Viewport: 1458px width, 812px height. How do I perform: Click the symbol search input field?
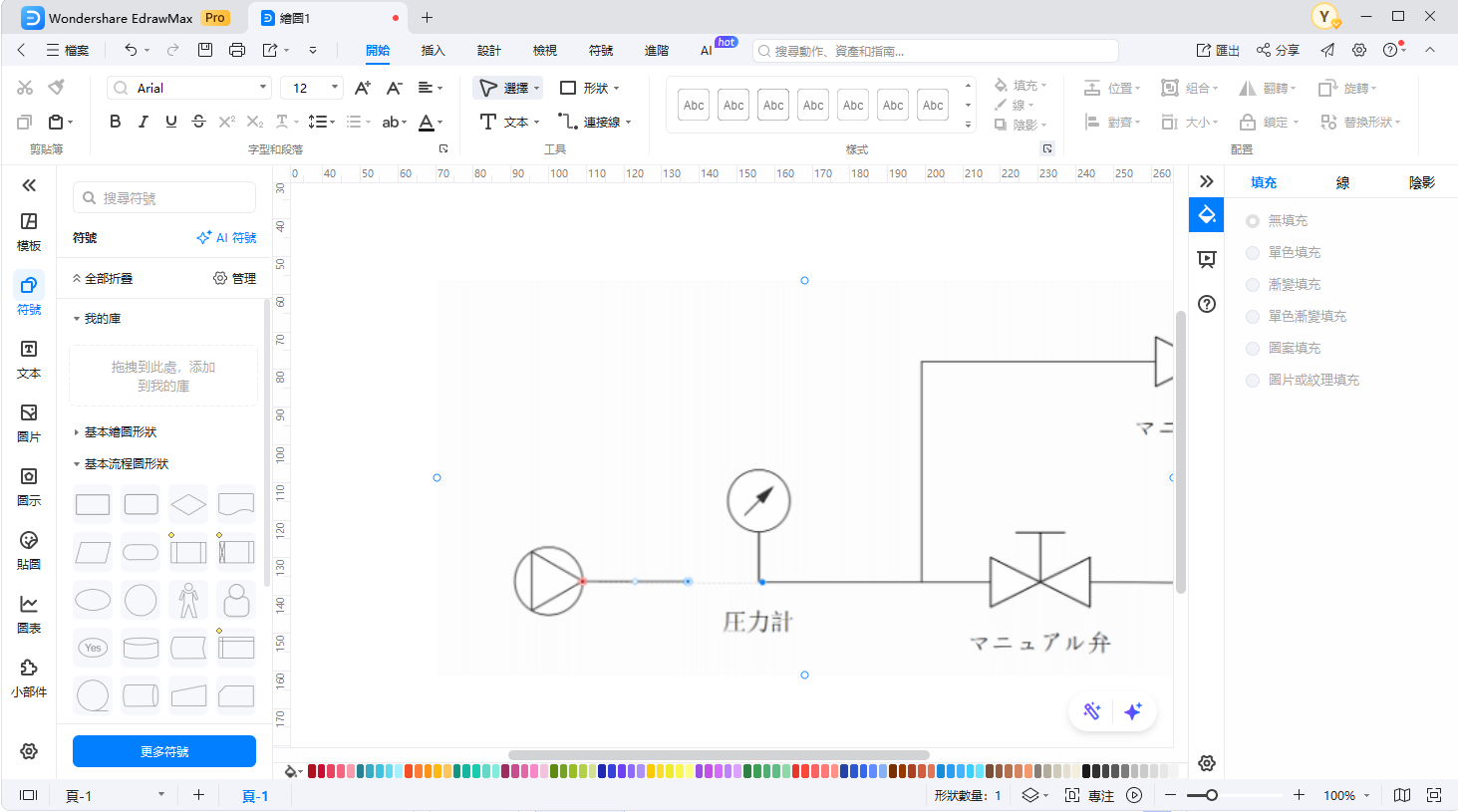click(x=164, y=198)
